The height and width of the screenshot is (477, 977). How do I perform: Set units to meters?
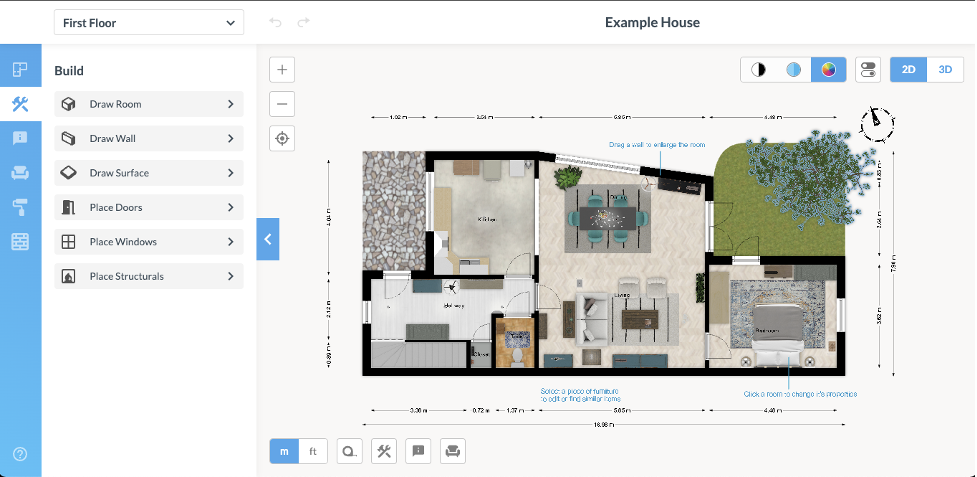(284, 451)
